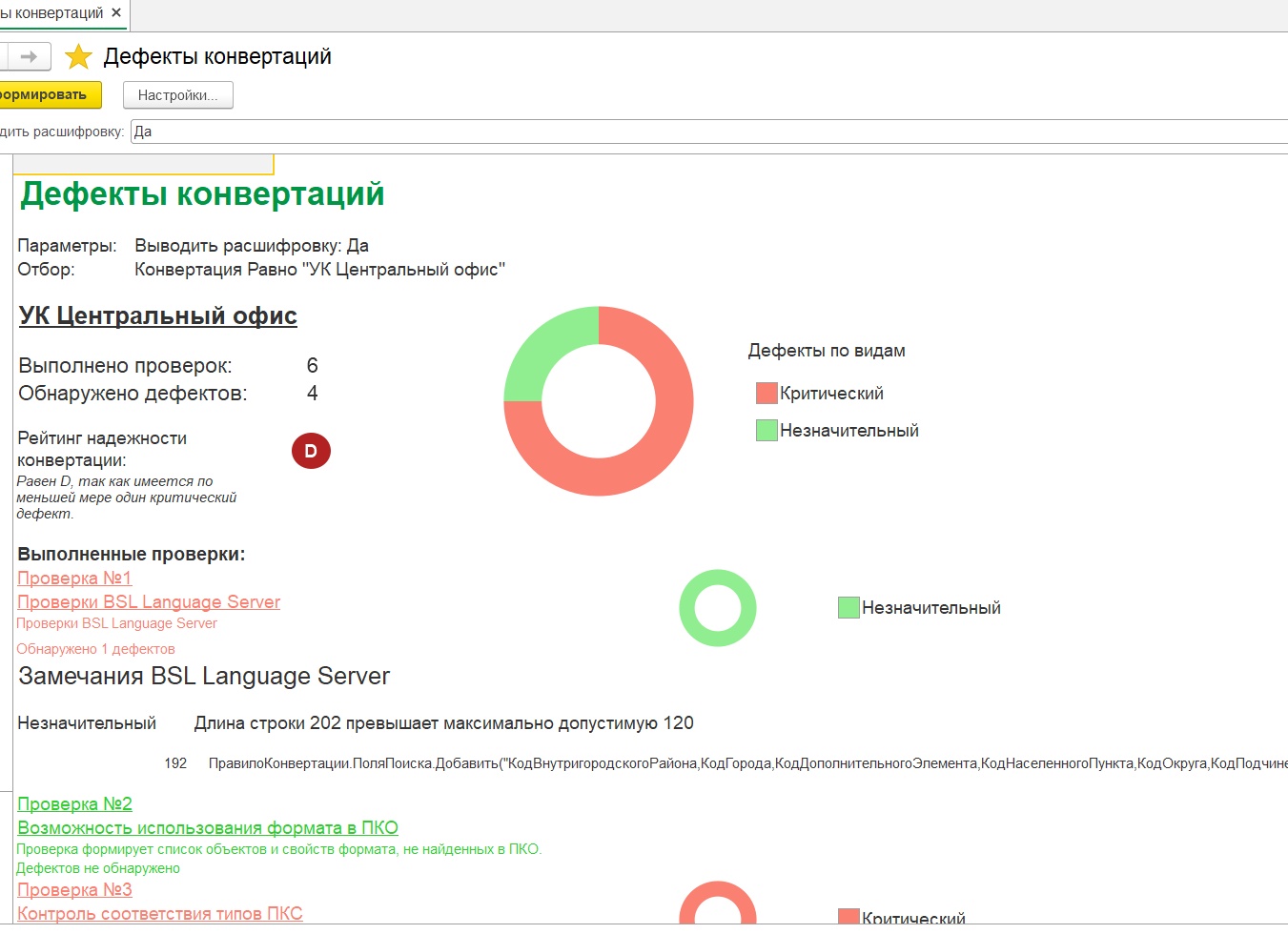The width and height of the screenshot is (1288, 934).
Task: Click the Выводить расшифровку input field
Action: 708,132
